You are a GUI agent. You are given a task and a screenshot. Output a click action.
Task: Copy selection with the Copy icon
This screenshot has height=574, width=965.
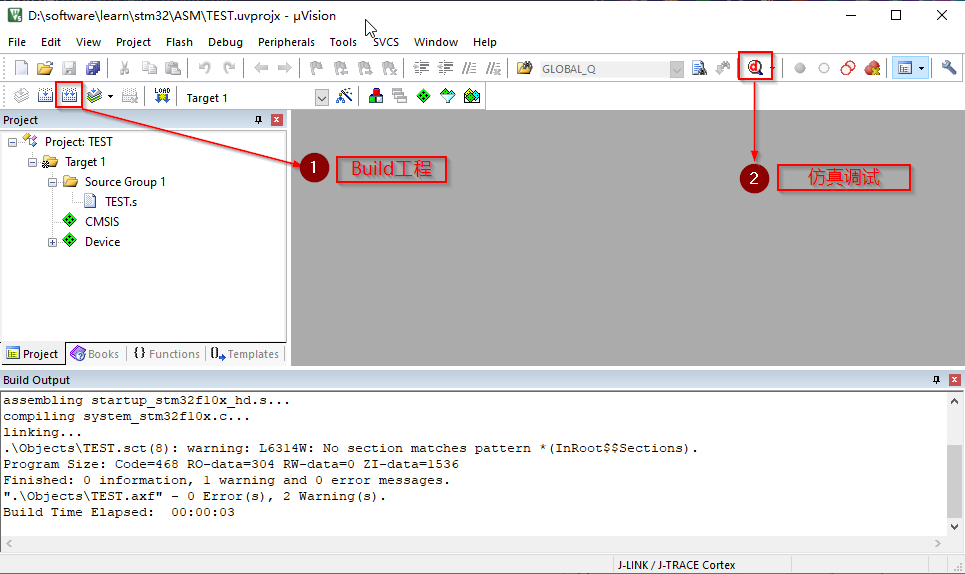tap(149, 68)
